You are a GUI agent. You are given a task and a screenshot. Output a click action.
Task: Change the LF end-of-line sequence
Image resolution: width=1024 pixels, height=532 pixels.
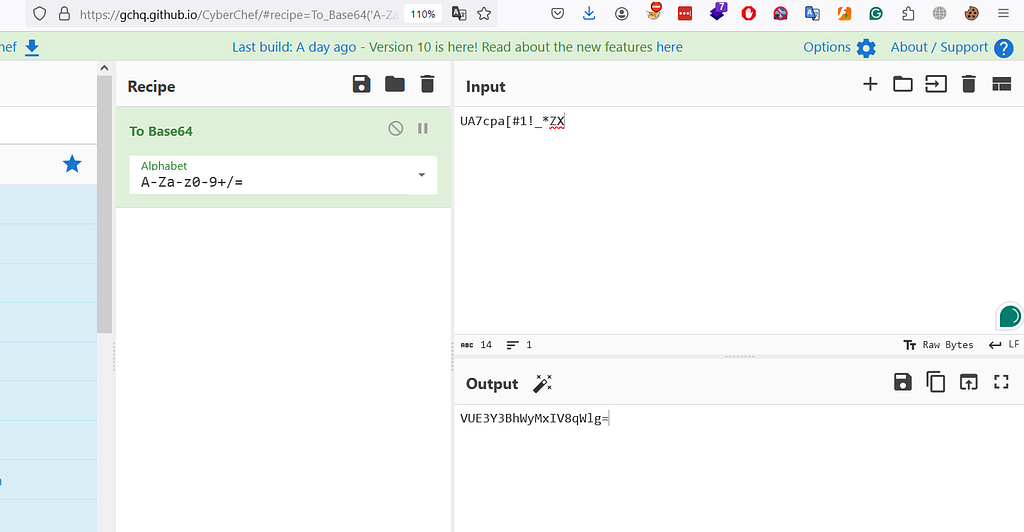tap(1004, 345)
